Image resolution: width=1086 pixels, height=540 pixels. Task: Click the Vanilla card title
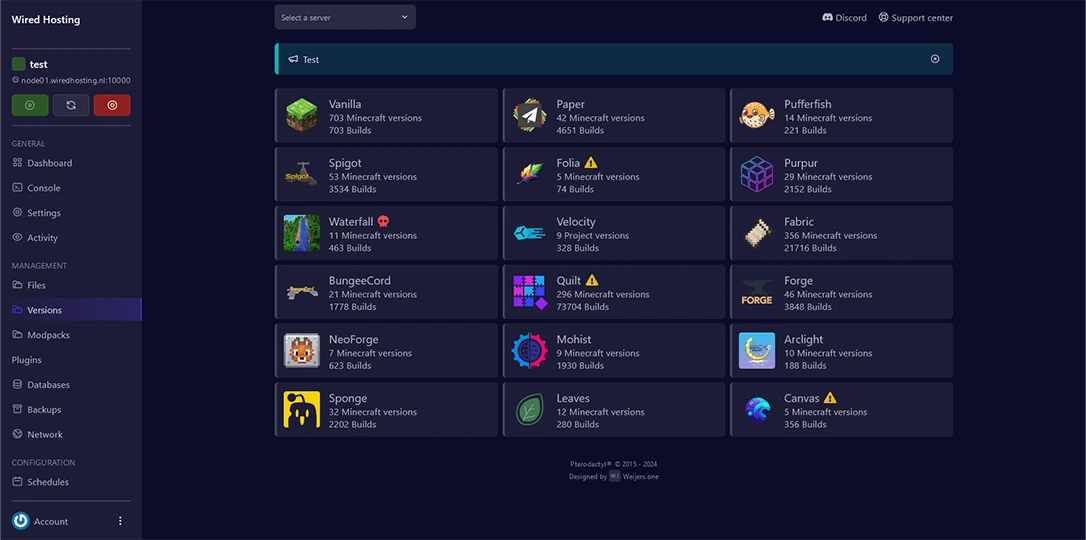point(345,104)
